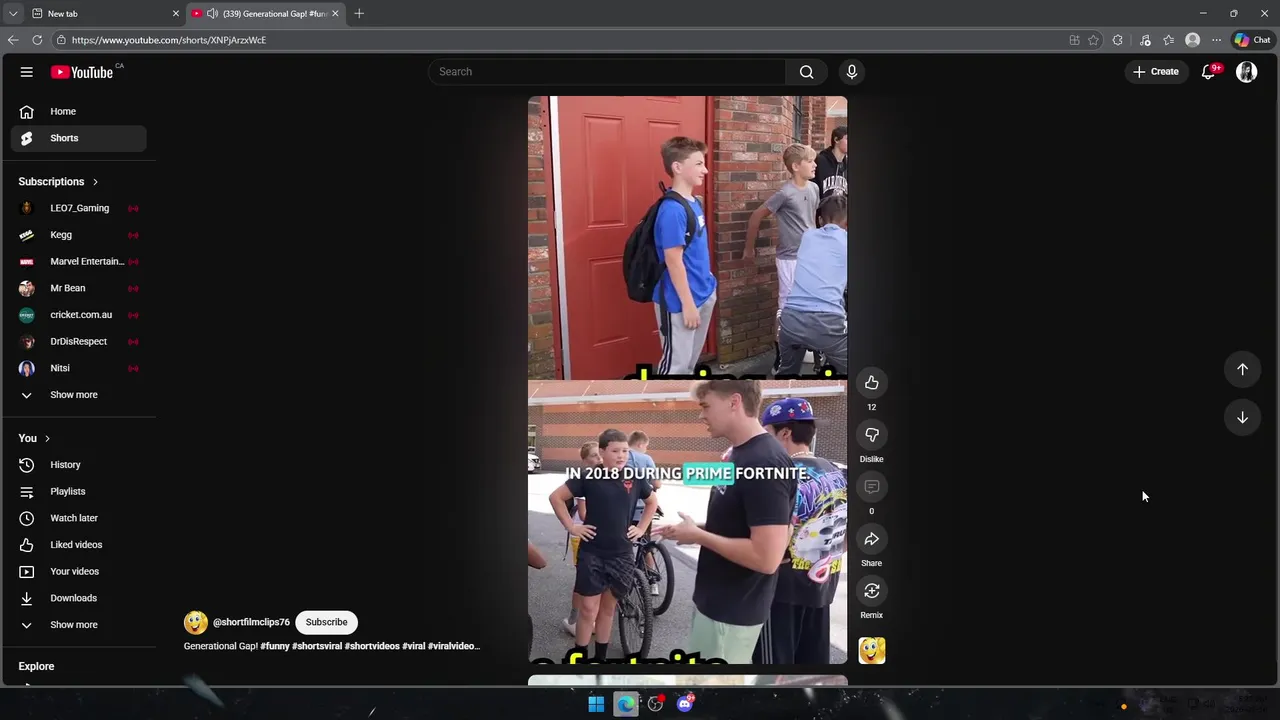Open Downloads in the sidebar
Viewport: 1280px width, 720px height.
point(78,598)
